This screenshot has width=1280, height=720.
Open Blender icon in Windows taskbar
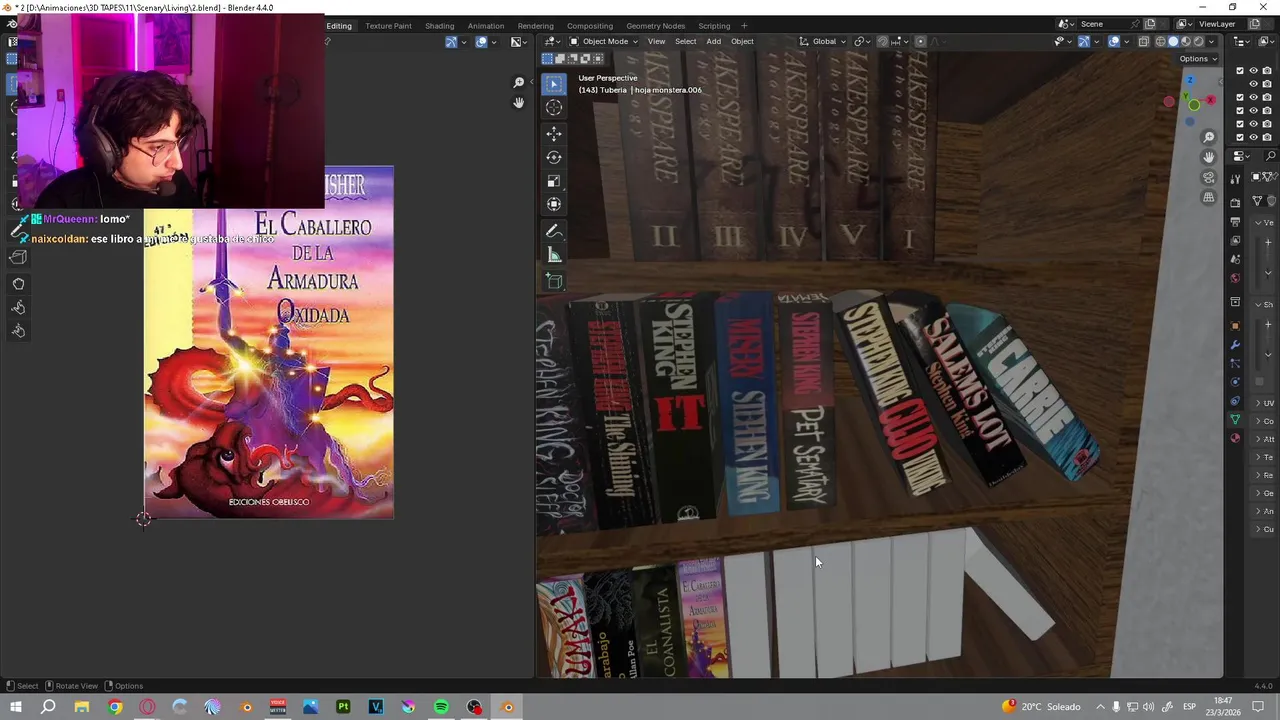pos(507,707)
